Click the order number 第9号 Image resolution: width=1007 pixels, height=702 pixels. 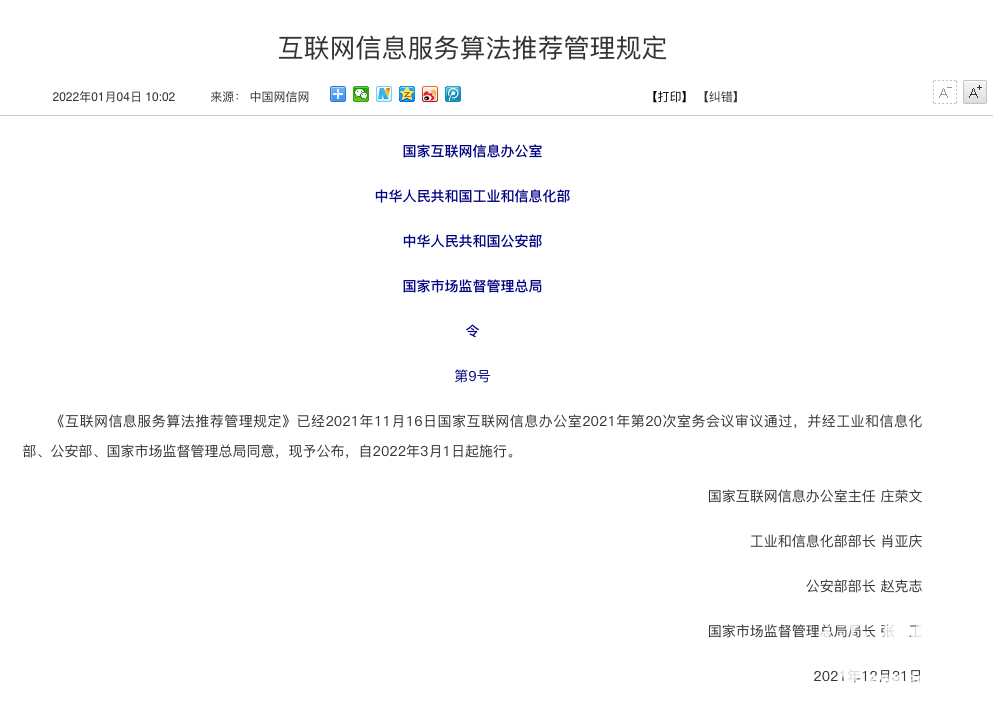click(x=472, y=376)
